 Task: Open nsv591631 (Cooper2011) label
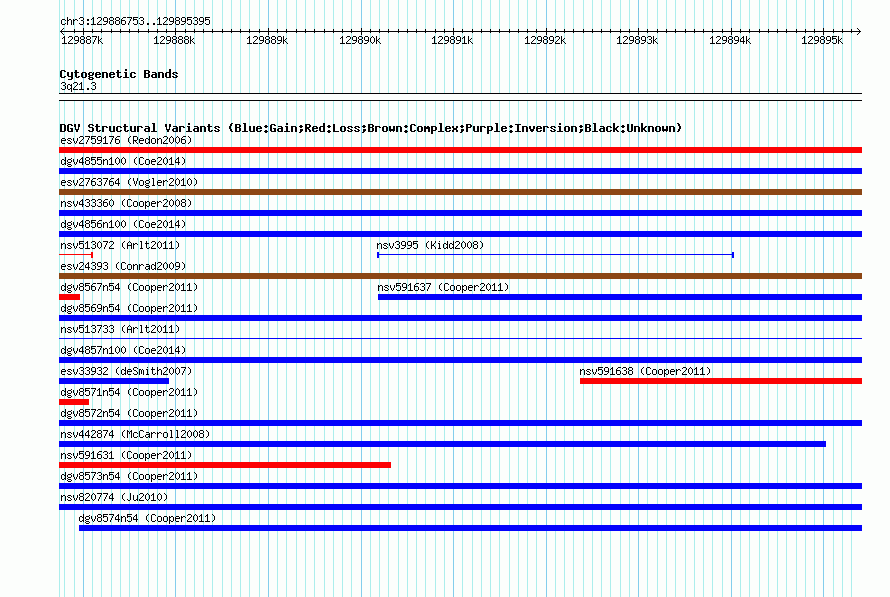point(126,455)
